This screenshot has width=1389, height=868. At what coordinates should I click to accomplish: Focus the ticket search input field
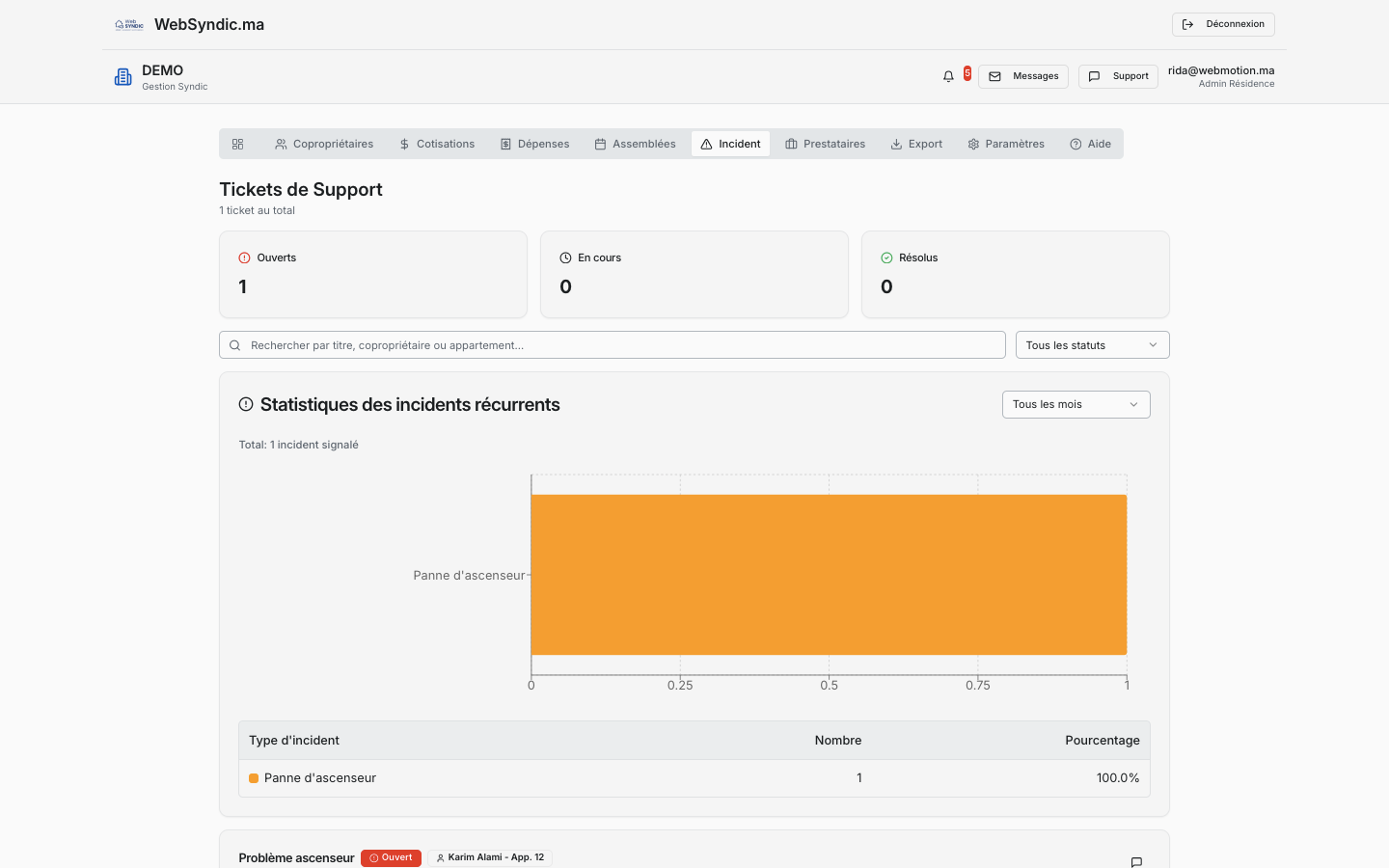[x=617, y=345]
